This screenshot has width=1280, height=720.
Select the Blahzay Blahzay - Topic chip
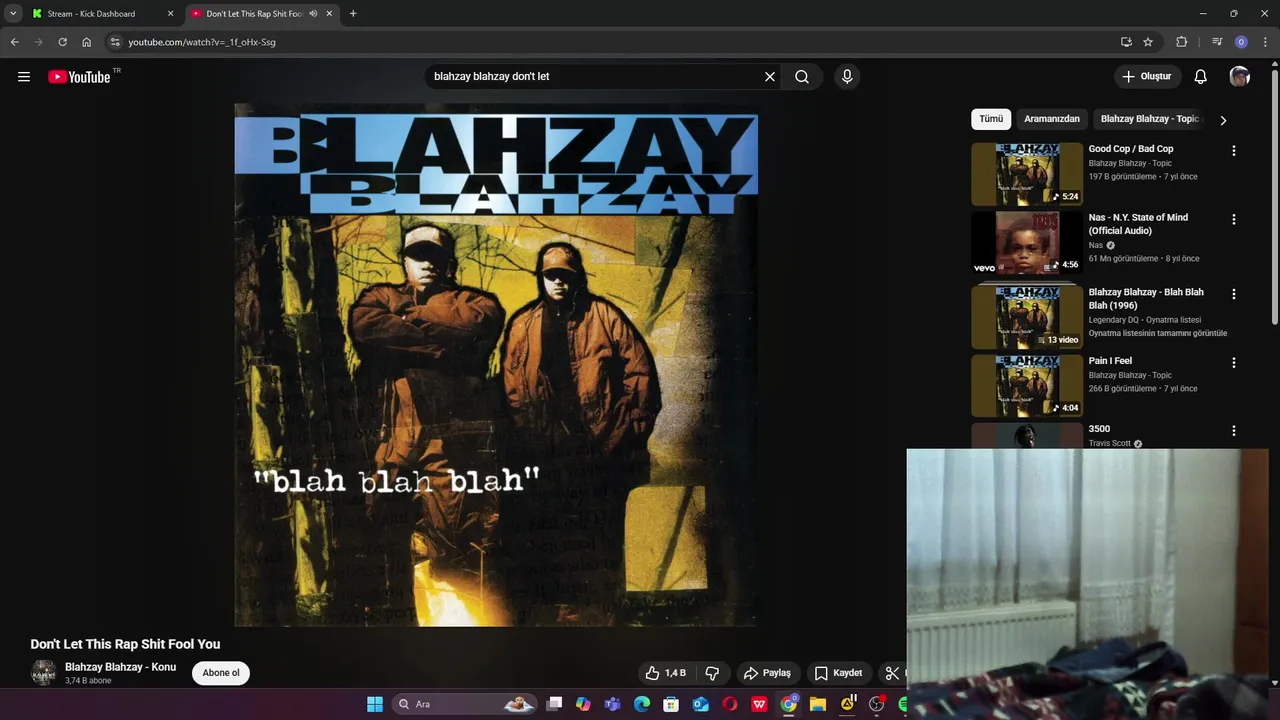pyautogui.click(x=1149, y=119)
